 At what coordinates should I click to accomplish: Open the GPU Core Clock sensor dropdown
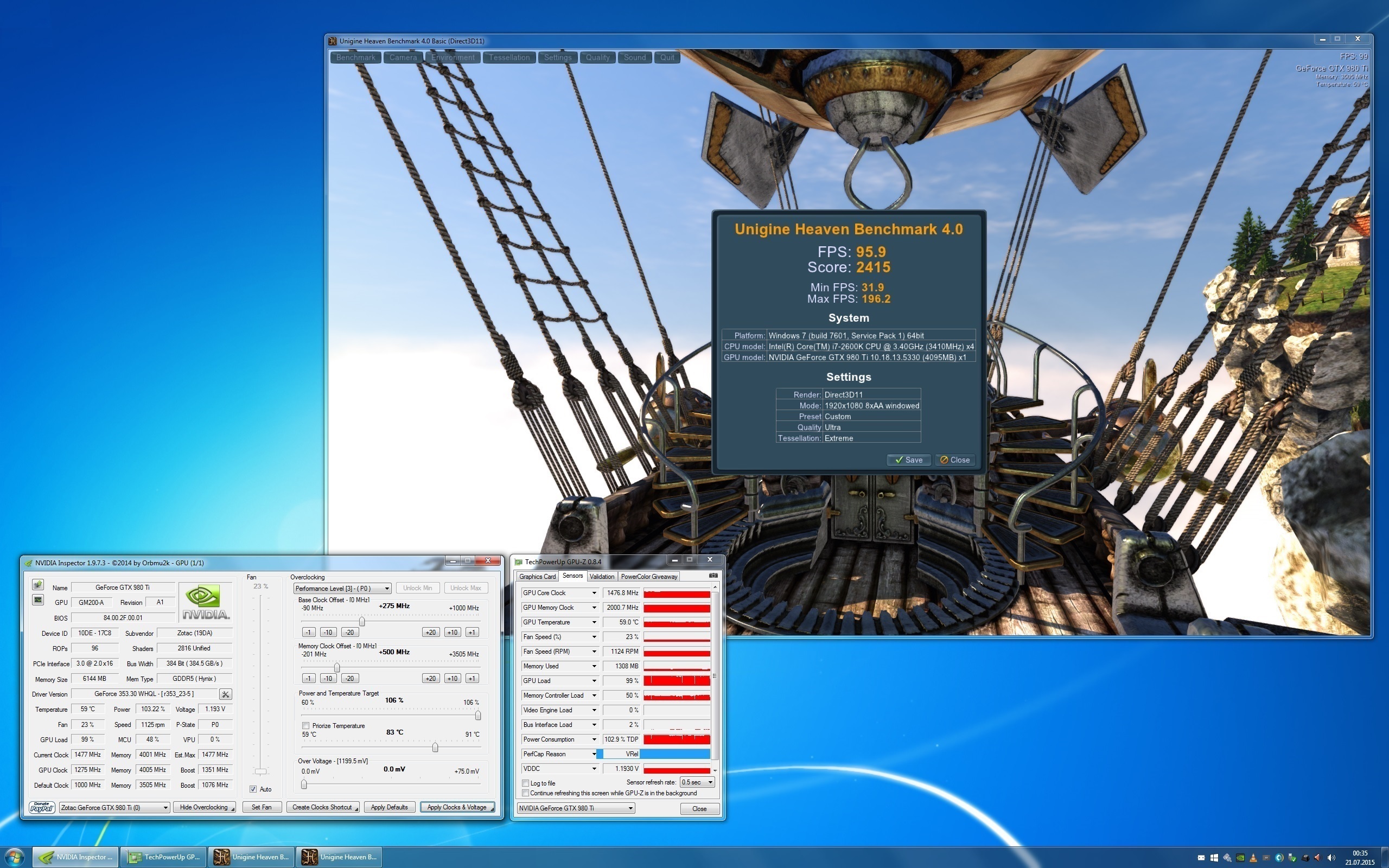594,593
